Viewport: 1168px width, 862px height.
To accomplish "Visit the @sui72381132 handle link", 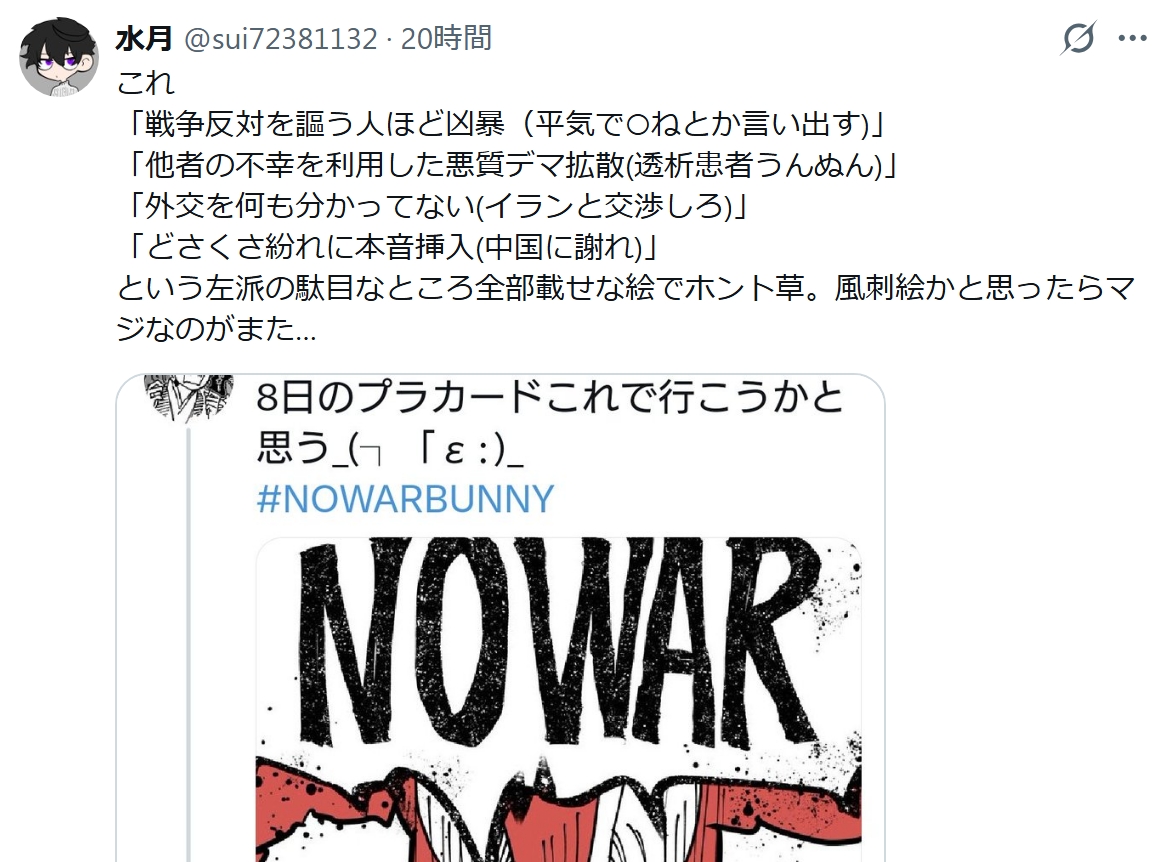I will pos(281,38).
